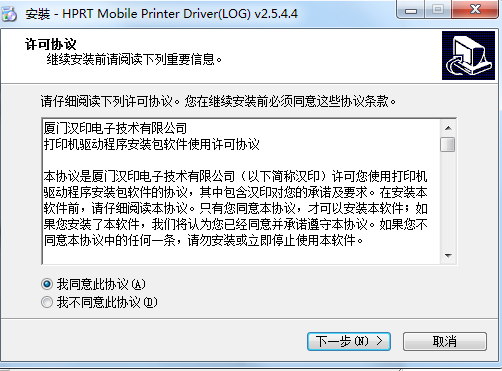502x371 pixels.
Task: Click the text 继续安装前请阅读下列重要信息。
Action: coord(134,60)
